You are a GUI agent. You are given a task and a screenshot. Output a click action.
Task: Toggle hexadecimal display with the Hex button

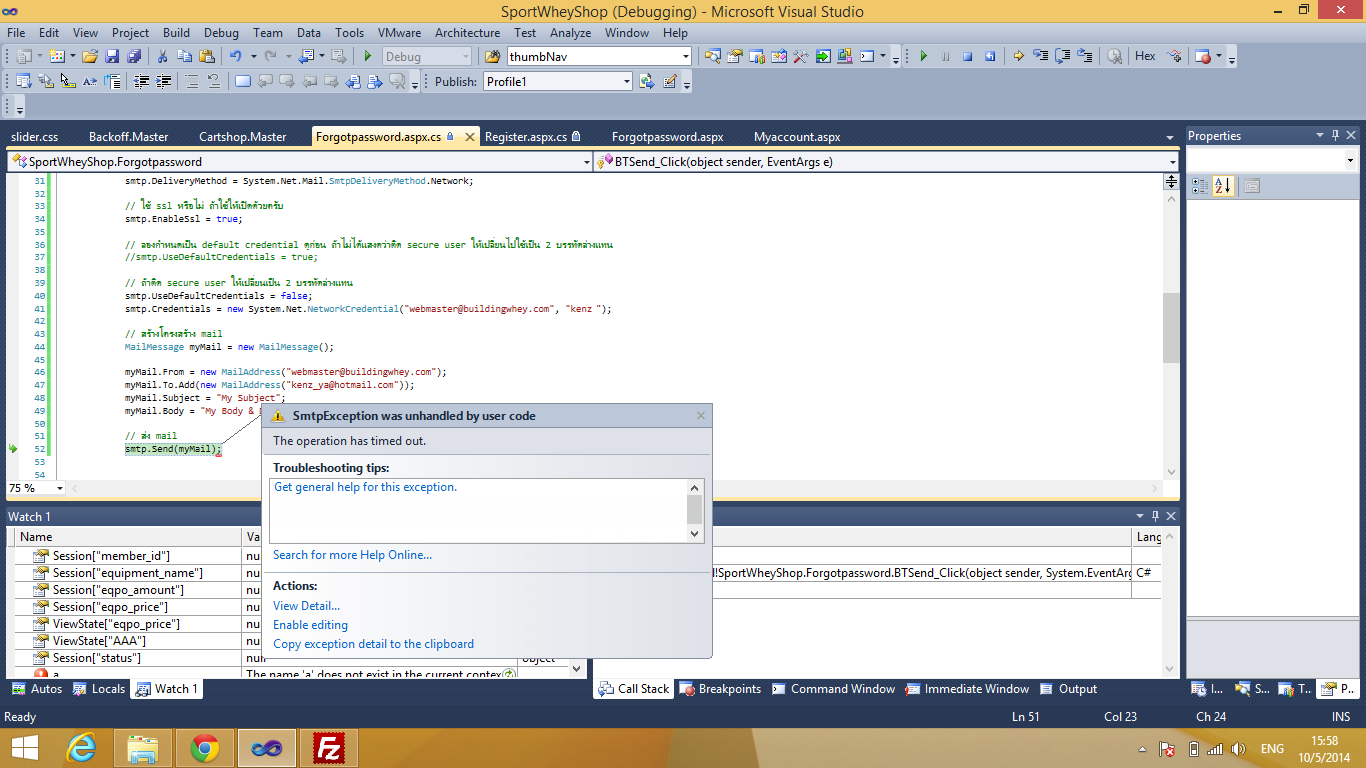(1145, 56)
